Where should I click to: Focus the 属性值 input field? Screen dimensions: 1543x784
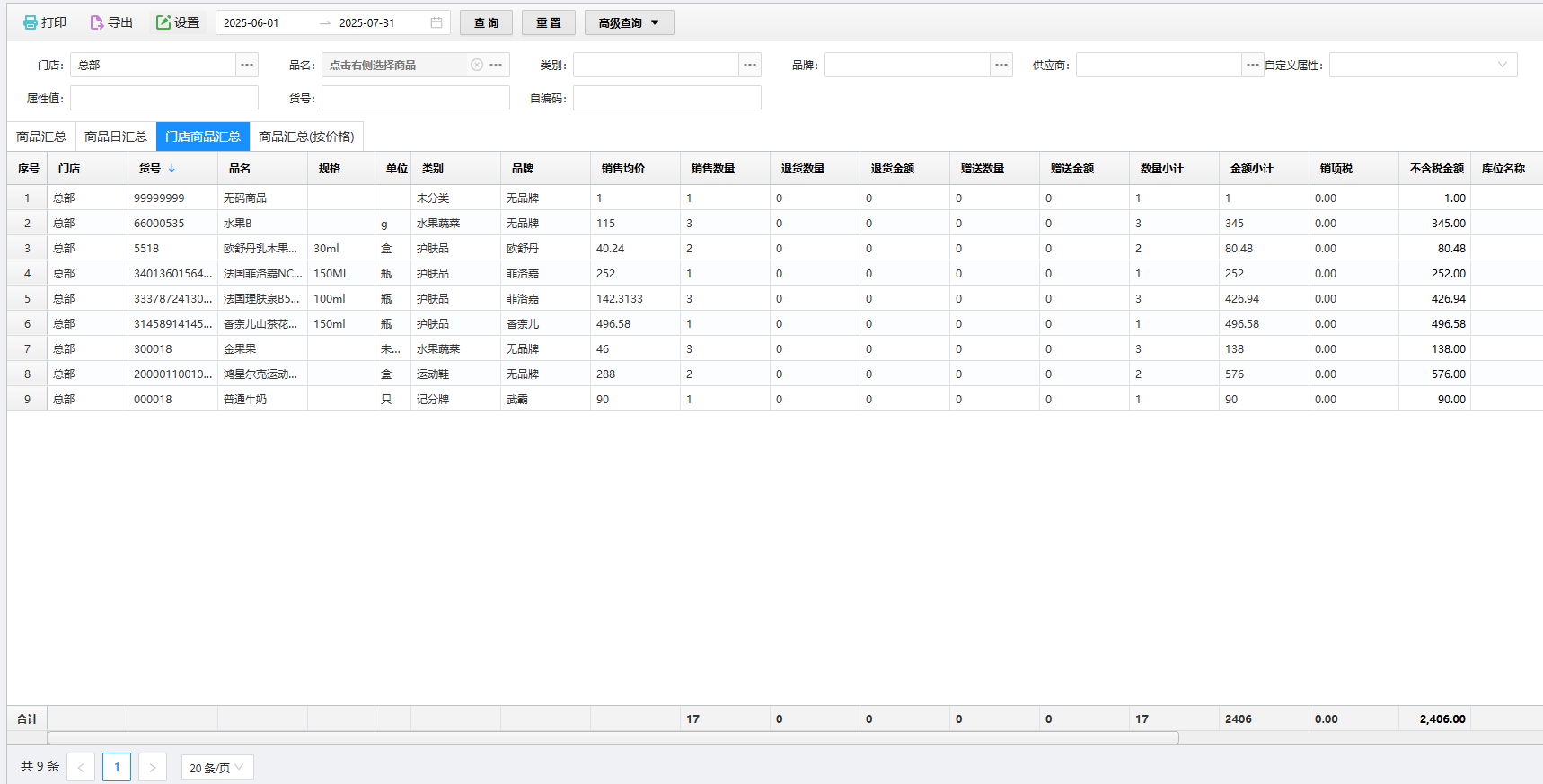[164, 98]
